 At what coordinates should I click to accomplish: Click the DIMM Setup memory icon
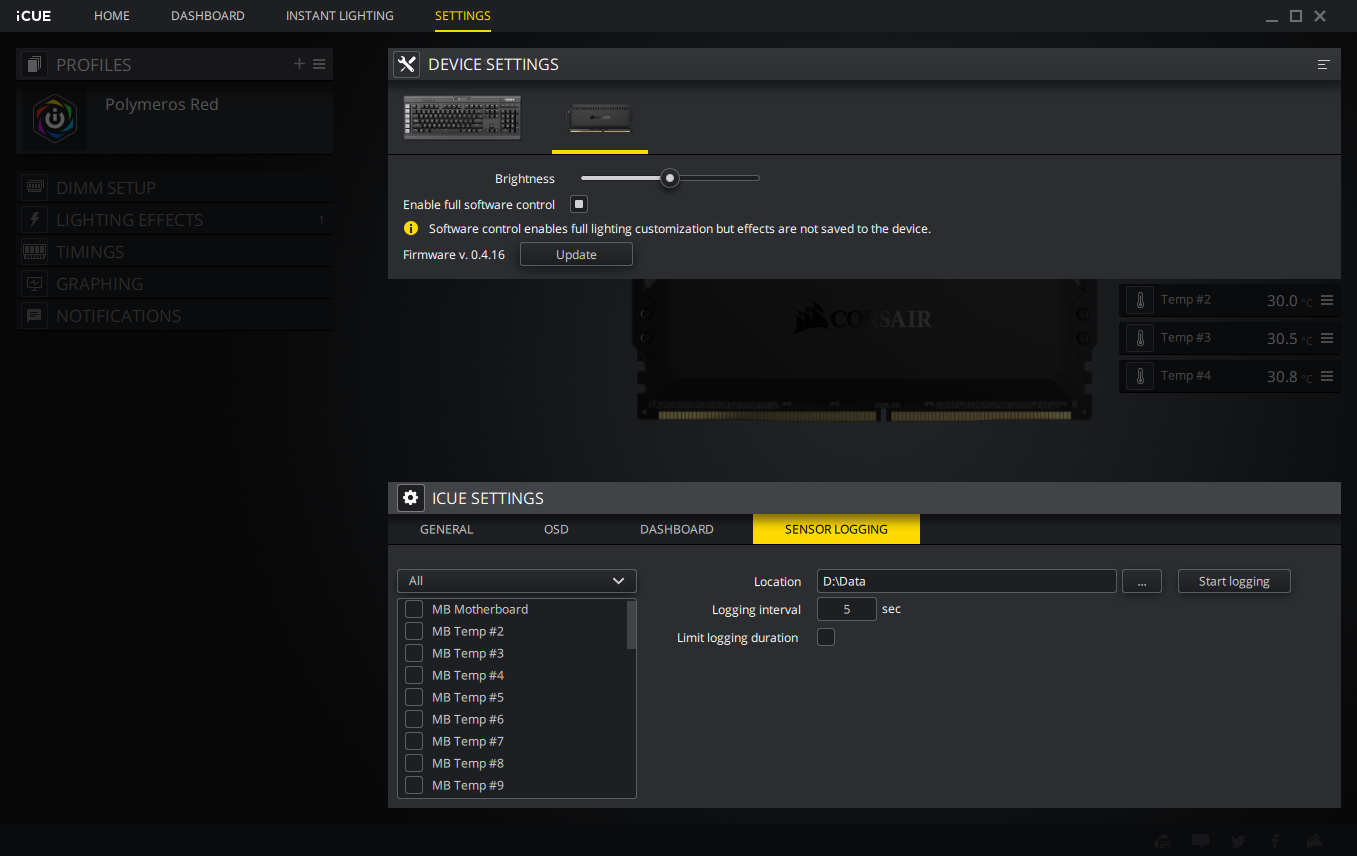35,187
